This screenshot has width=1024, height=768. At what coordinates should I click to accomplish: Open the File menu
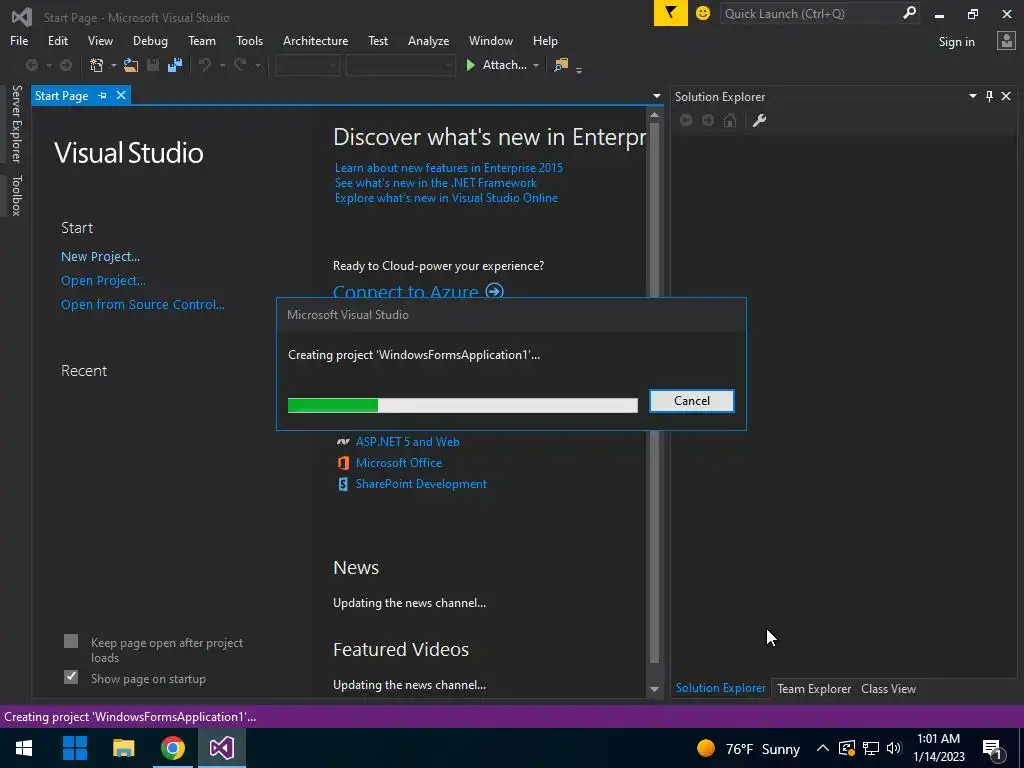(19, 40)
